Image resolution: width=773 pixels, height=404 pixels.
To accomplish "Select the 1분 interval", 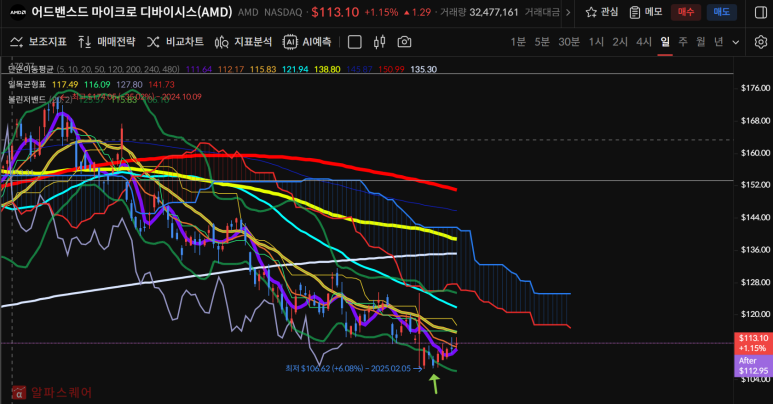I will tap(518, 42).
